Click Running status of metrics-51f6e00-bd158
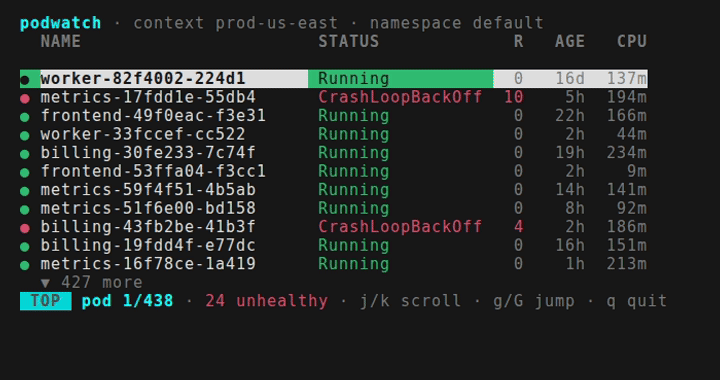 [x=354, y=208]
